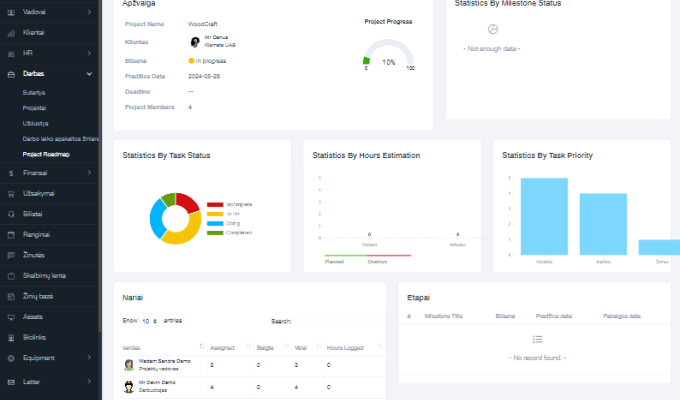680x400 pixels.
Task: Click the Žinių bazė icon
Action: click(x=11, y=297)
